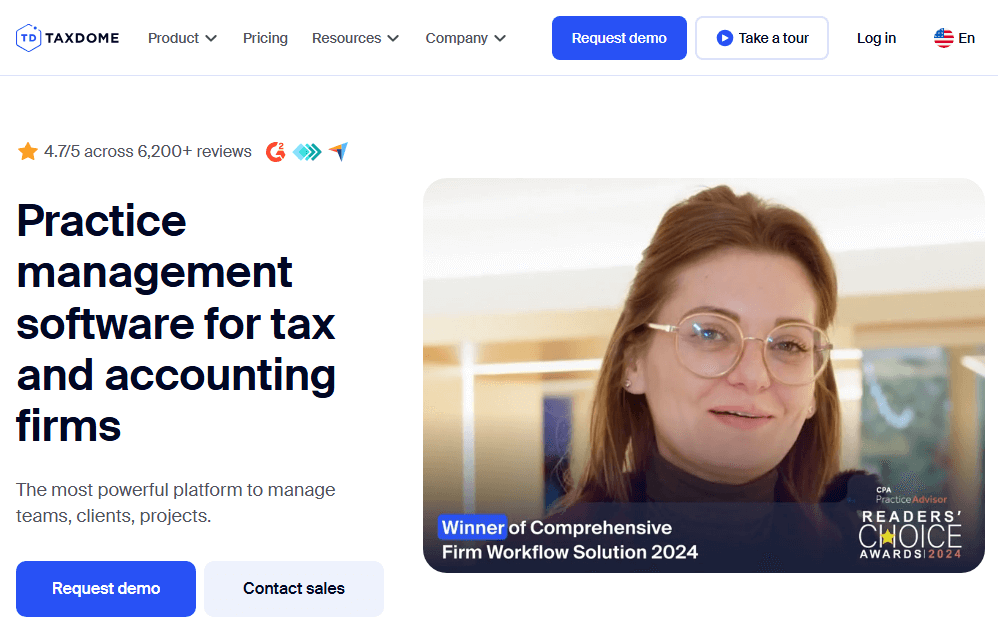
Task: Click the Readers' Choice Awards 2024 badge
Action: pyautogui.click(x=910, y=523)
